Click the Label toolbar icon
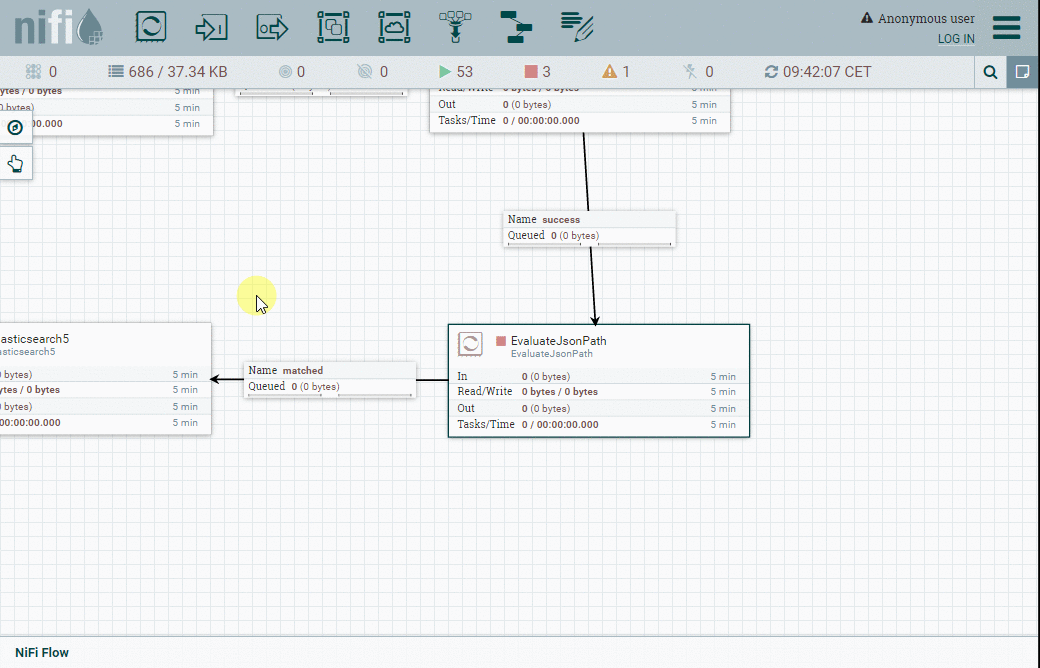The height and width of the screenshot is (668, 1040). 577,27
